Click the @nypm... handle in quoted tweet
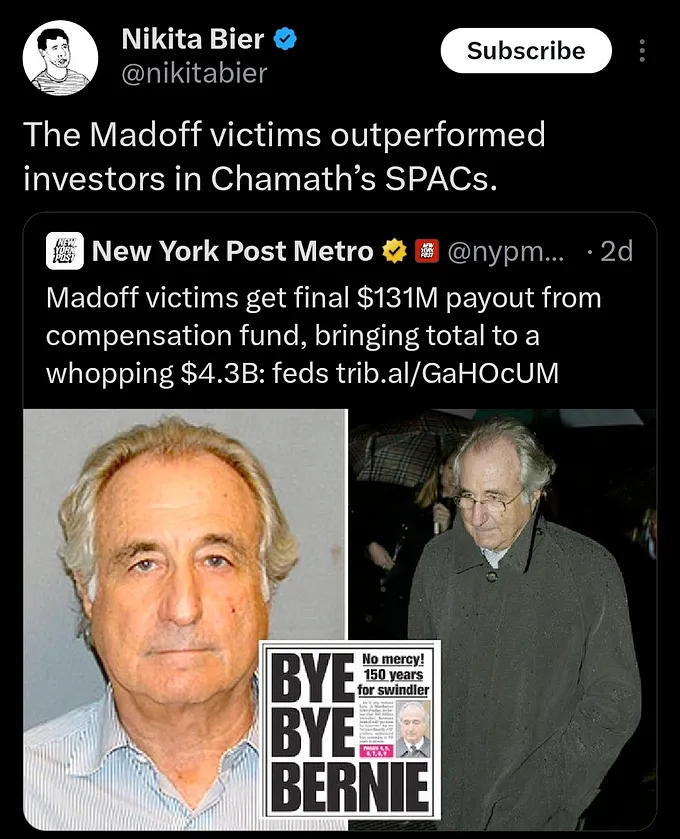 coord(505,251)
